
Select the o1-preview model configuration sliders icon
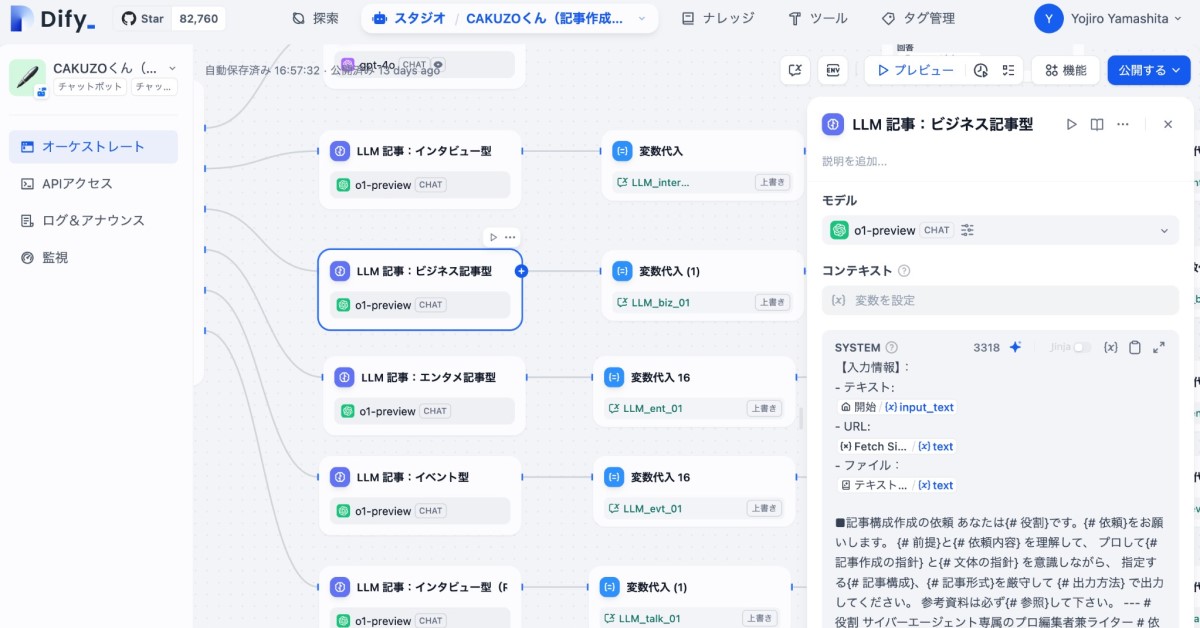tap(967, 230)
